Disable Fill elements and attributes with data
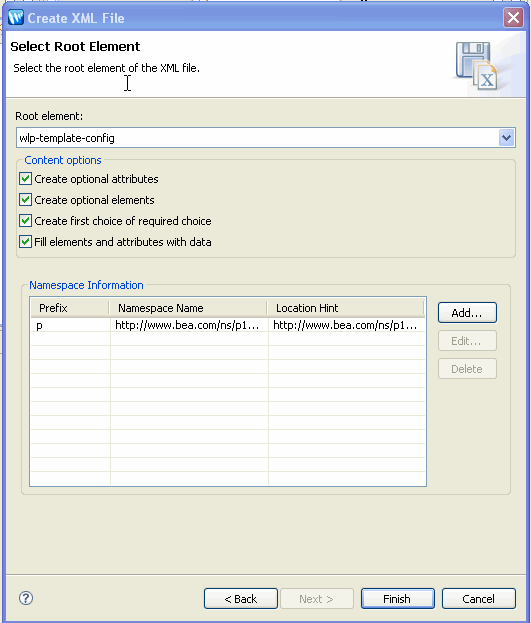This screenshot has width=531, height=623. pyautogui.click(x=25, y=242)
